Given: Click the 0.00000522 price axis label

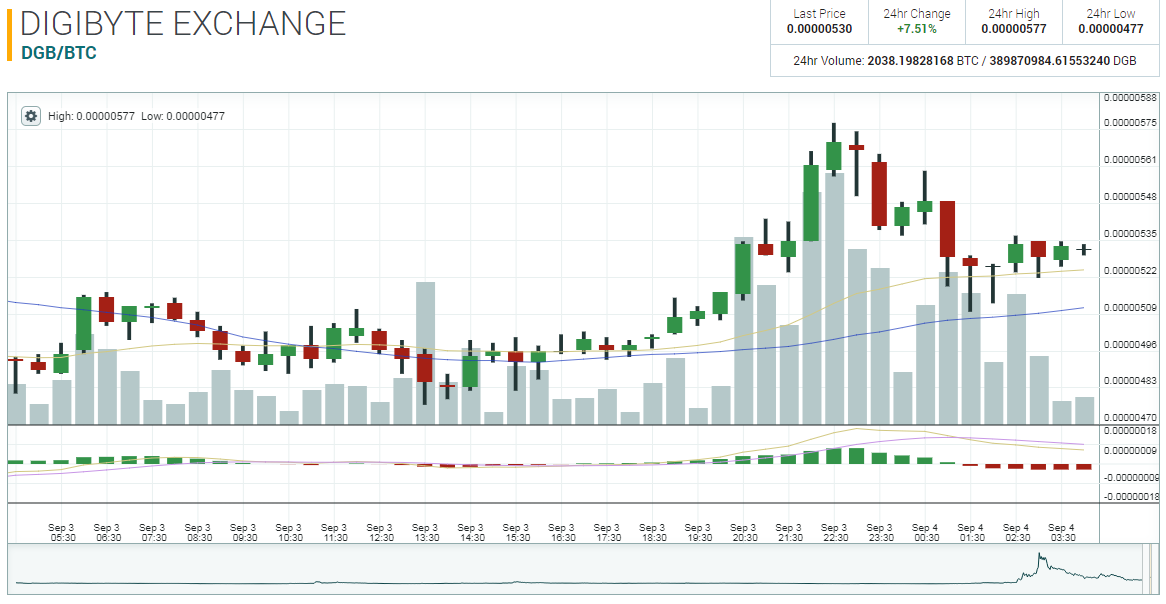Looking at the screenshot, I should tap(1130, 271).
